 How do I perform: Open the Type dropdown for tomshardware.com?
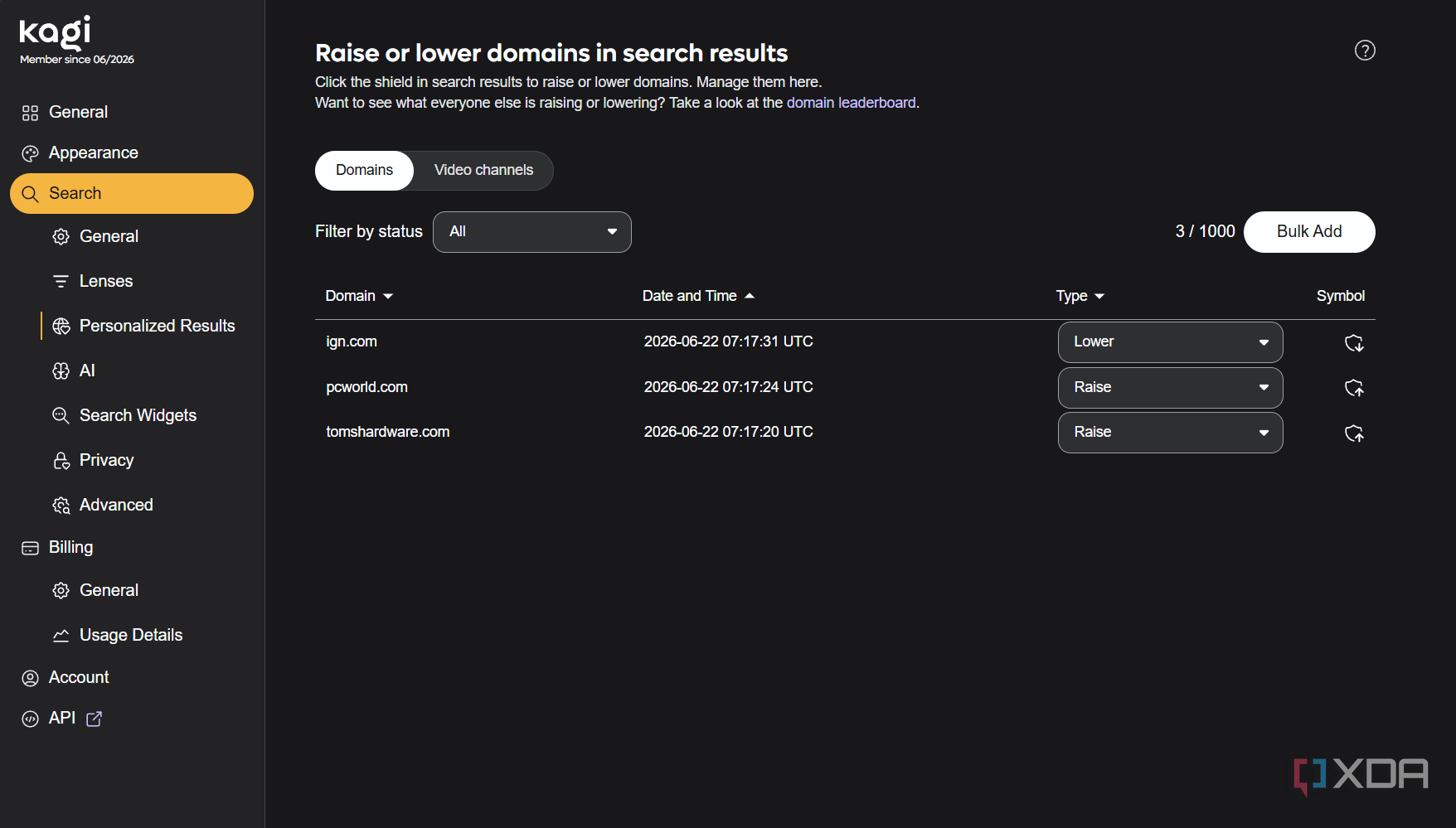(x=1170, y=433)
